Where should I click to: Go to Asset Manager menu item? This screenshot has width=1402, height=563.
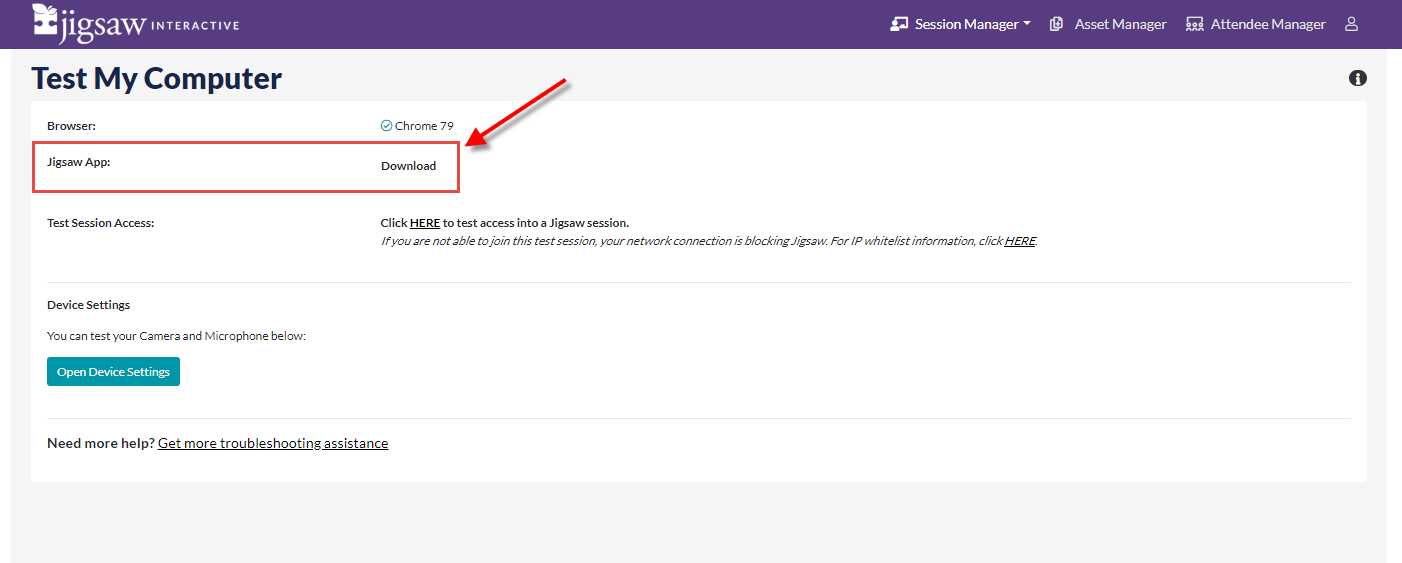(1120, 24)
